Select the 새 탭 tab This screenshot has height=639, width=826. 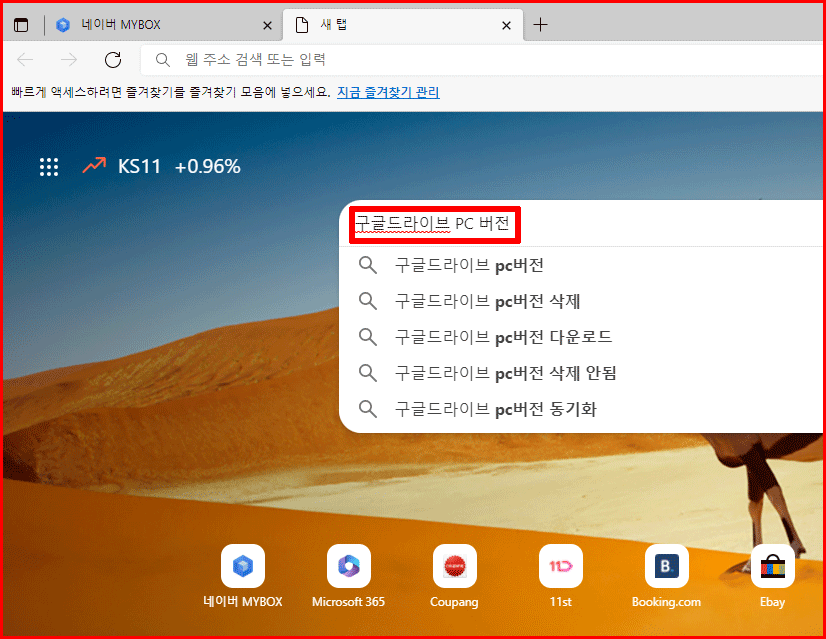tap(403, 25)
